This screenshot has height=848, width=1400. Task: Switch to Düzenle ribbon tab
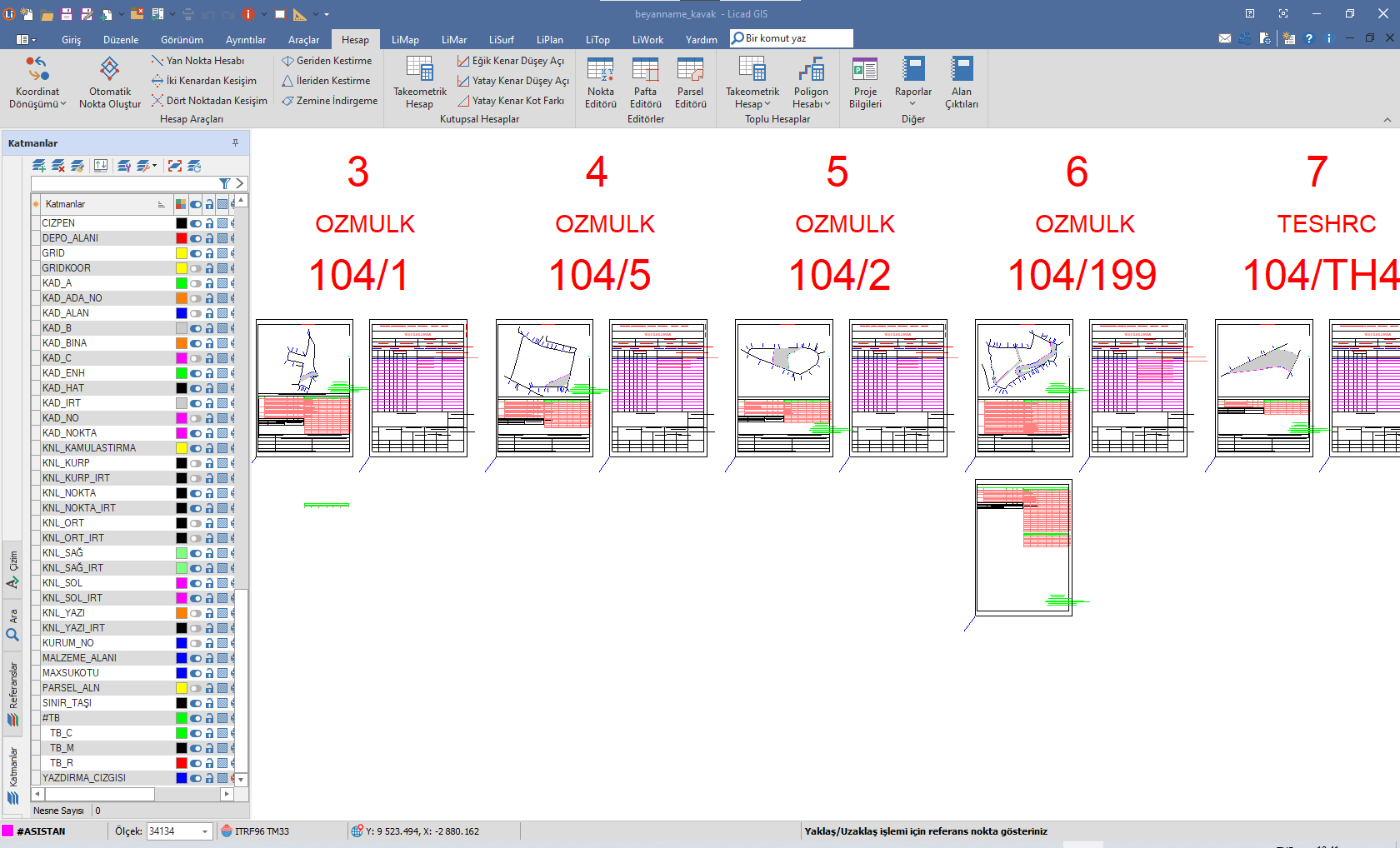coord(121,39)
